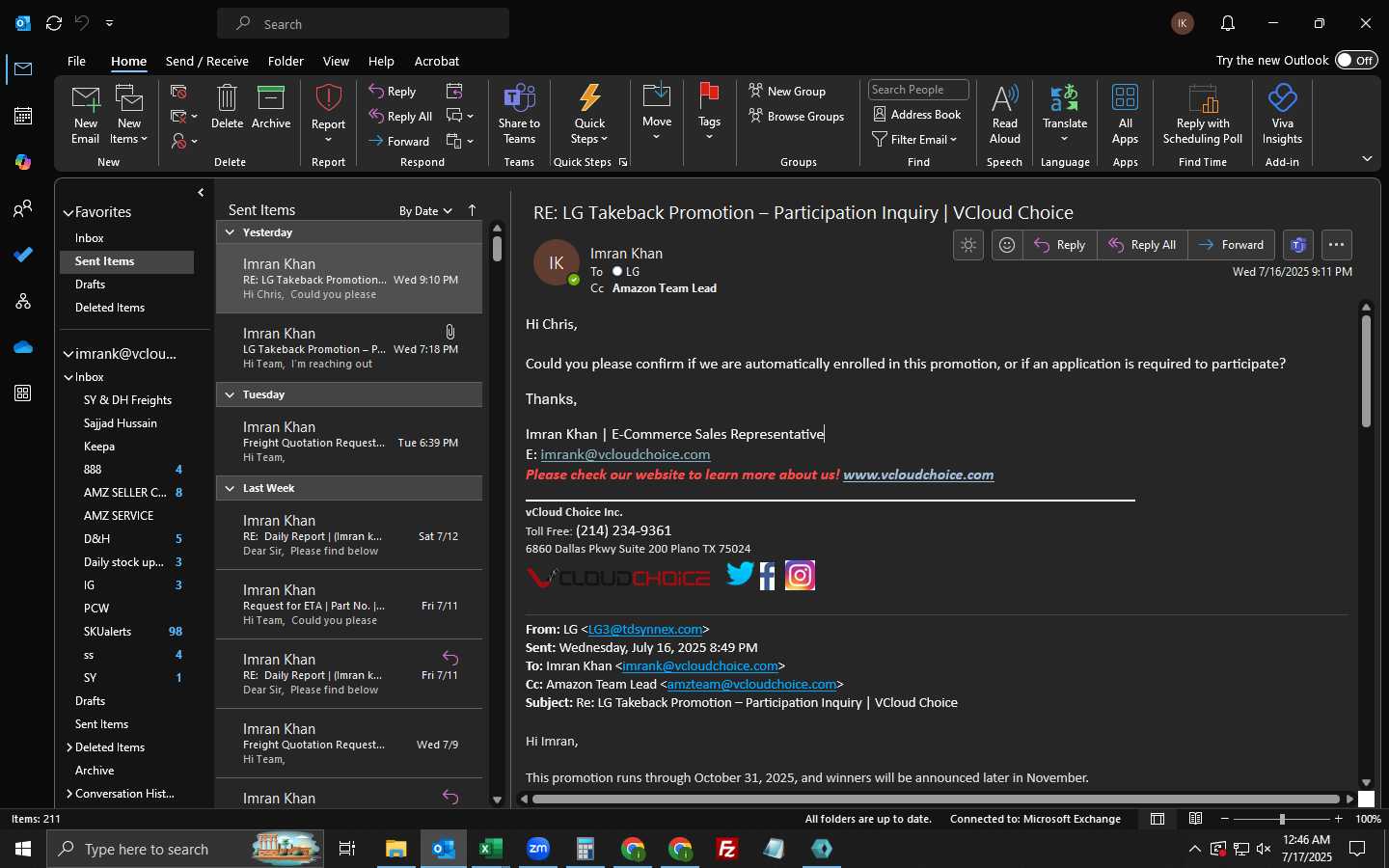
Task: Open Quick Steps lightning icon
Action: [x=589, y=98]
